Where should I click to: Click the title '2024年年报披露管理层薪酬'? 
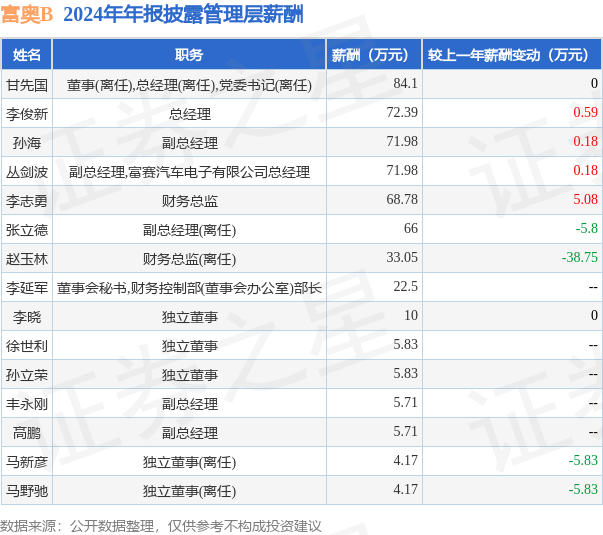[183, 15]
